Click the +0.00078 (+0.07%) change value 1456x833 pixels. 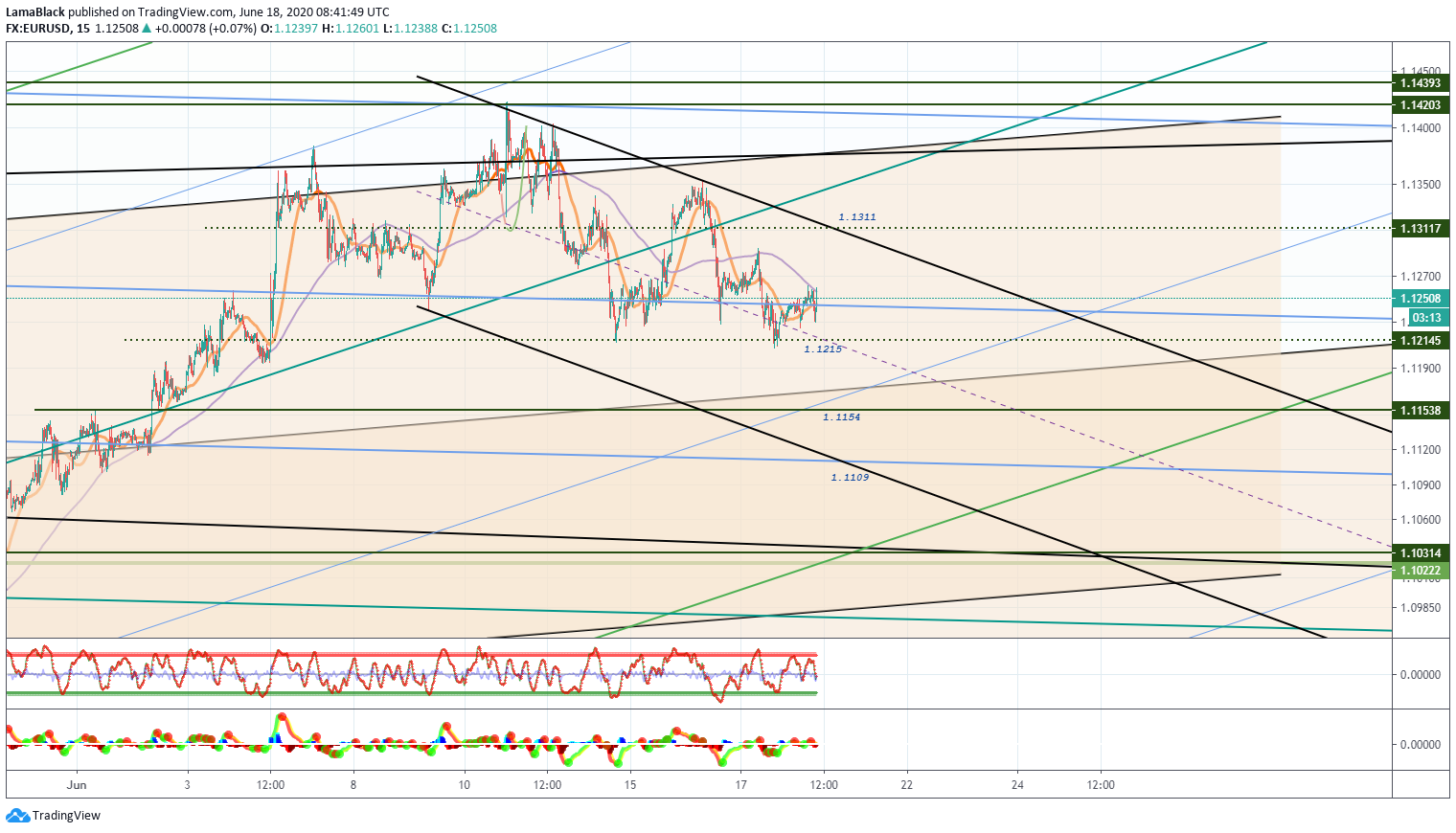point(206,29)
